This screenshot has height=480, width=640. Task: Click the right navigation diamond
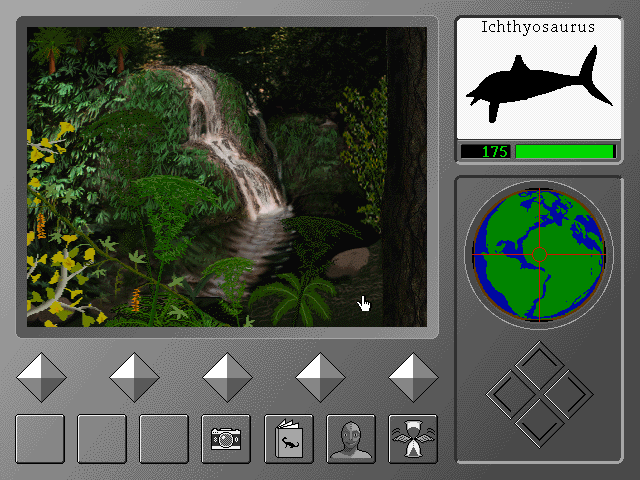point(568,394)
